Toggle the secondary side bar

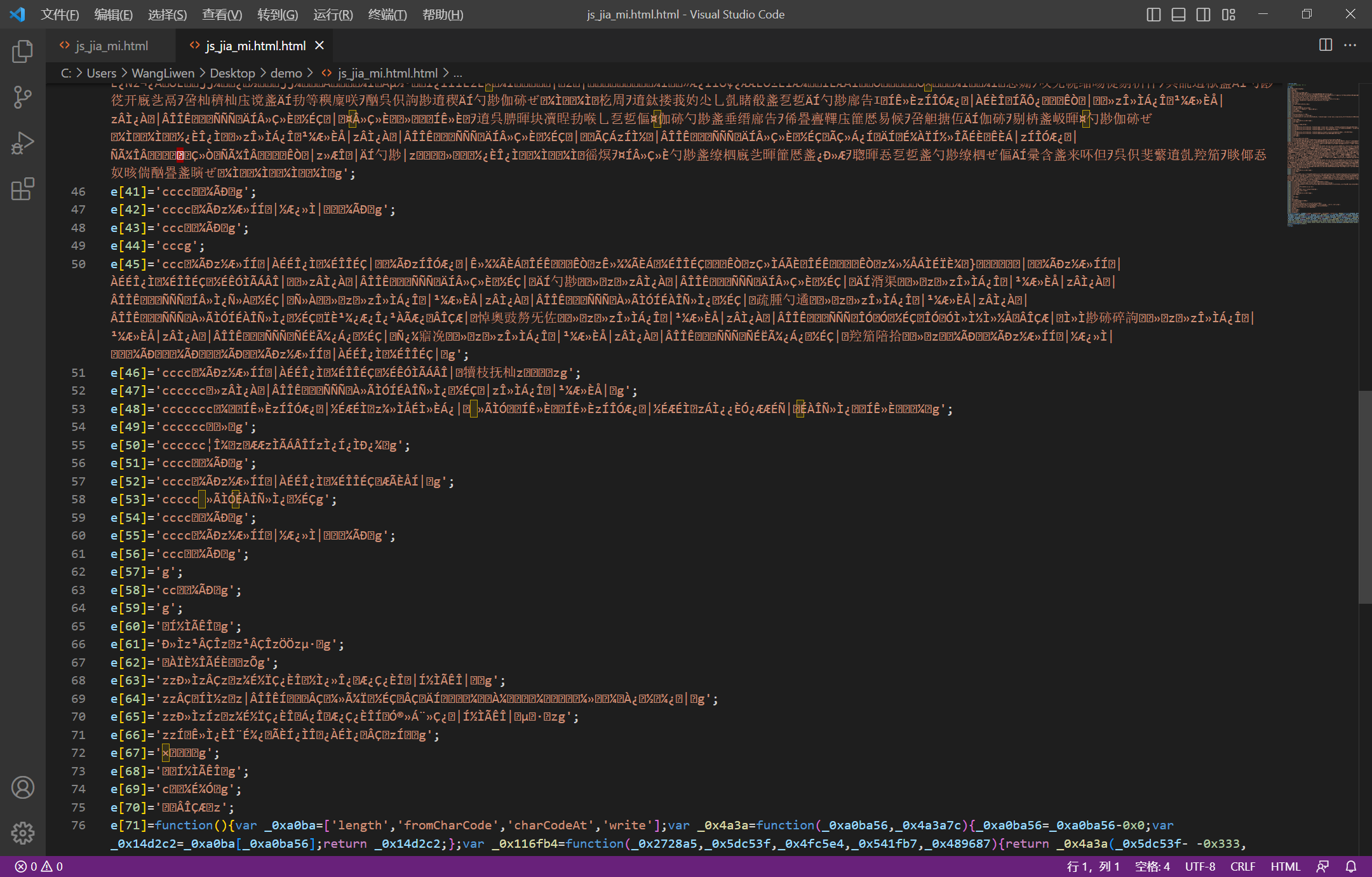pos(1203,14)
